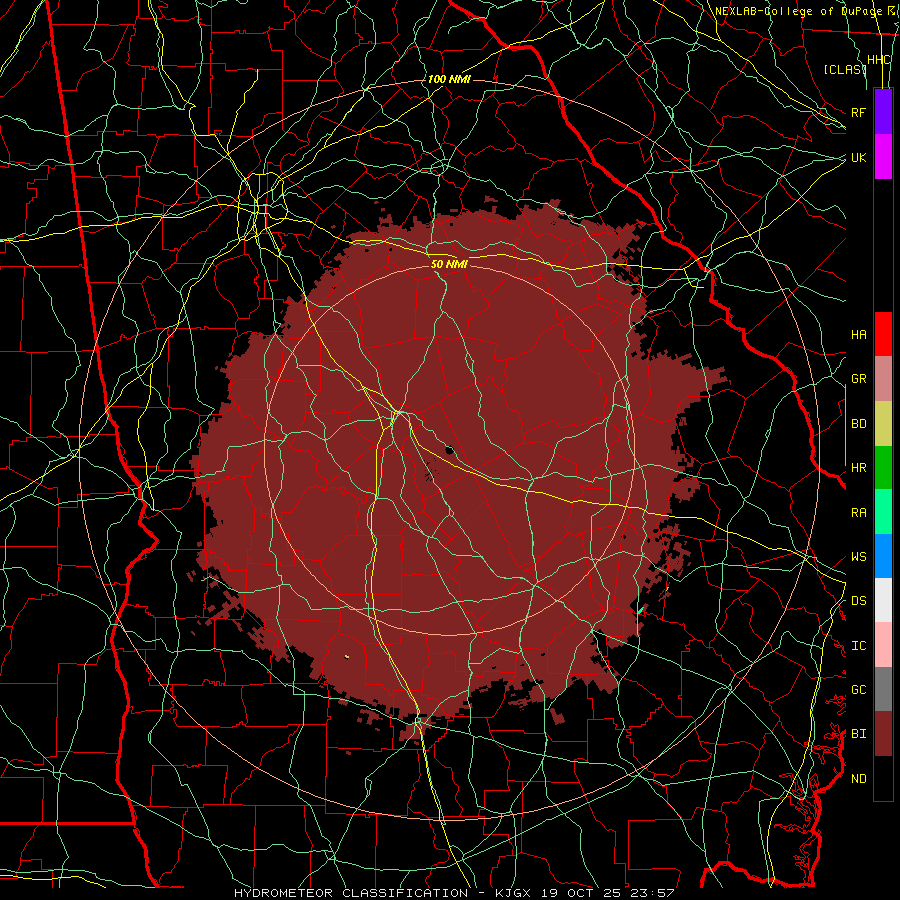Click the "NEXLAB-College of DuPage" credit text
900x900 pixels.
(798, 11)
